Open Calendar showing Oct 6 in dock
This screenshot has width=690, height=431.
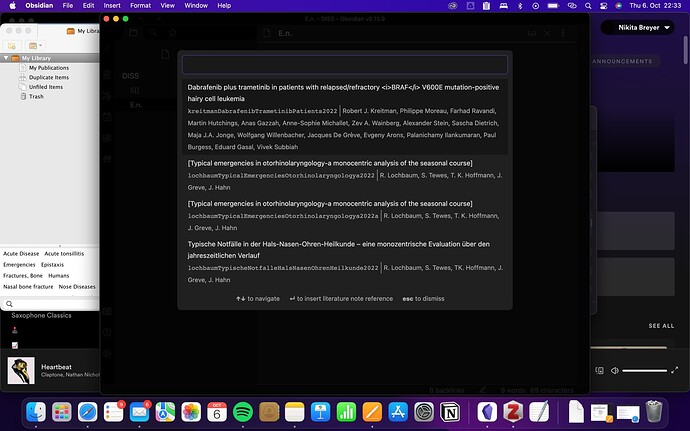tap(217, 413)
